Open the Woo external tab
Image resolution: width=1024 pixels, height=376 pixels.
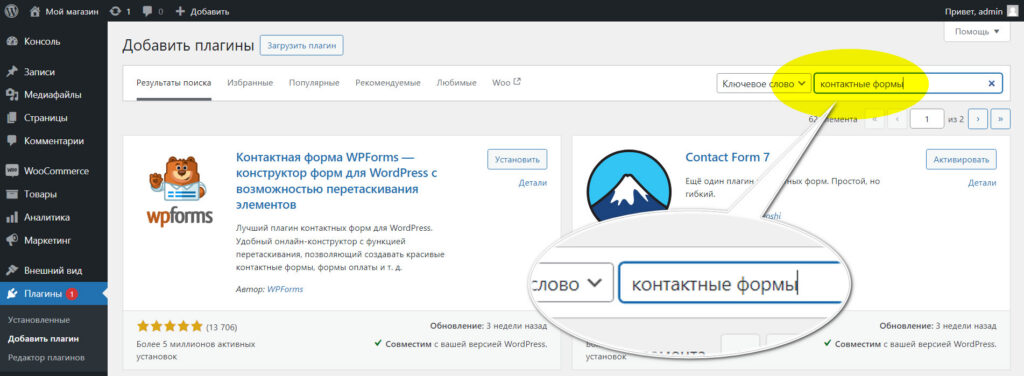[x=507, y=83]
